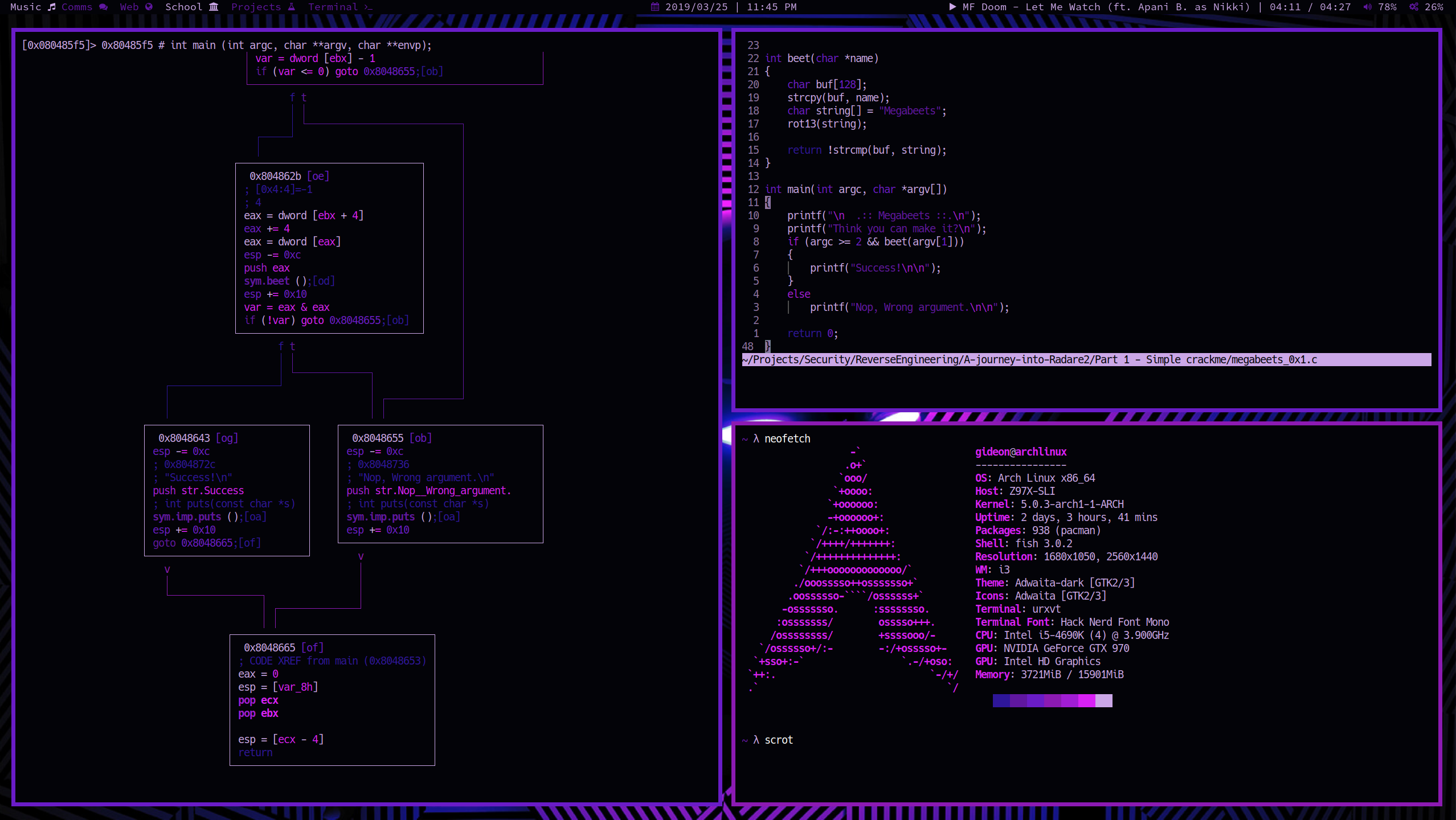
Task: Click the calendar icon in the bar
Action: tap(655, 7)
